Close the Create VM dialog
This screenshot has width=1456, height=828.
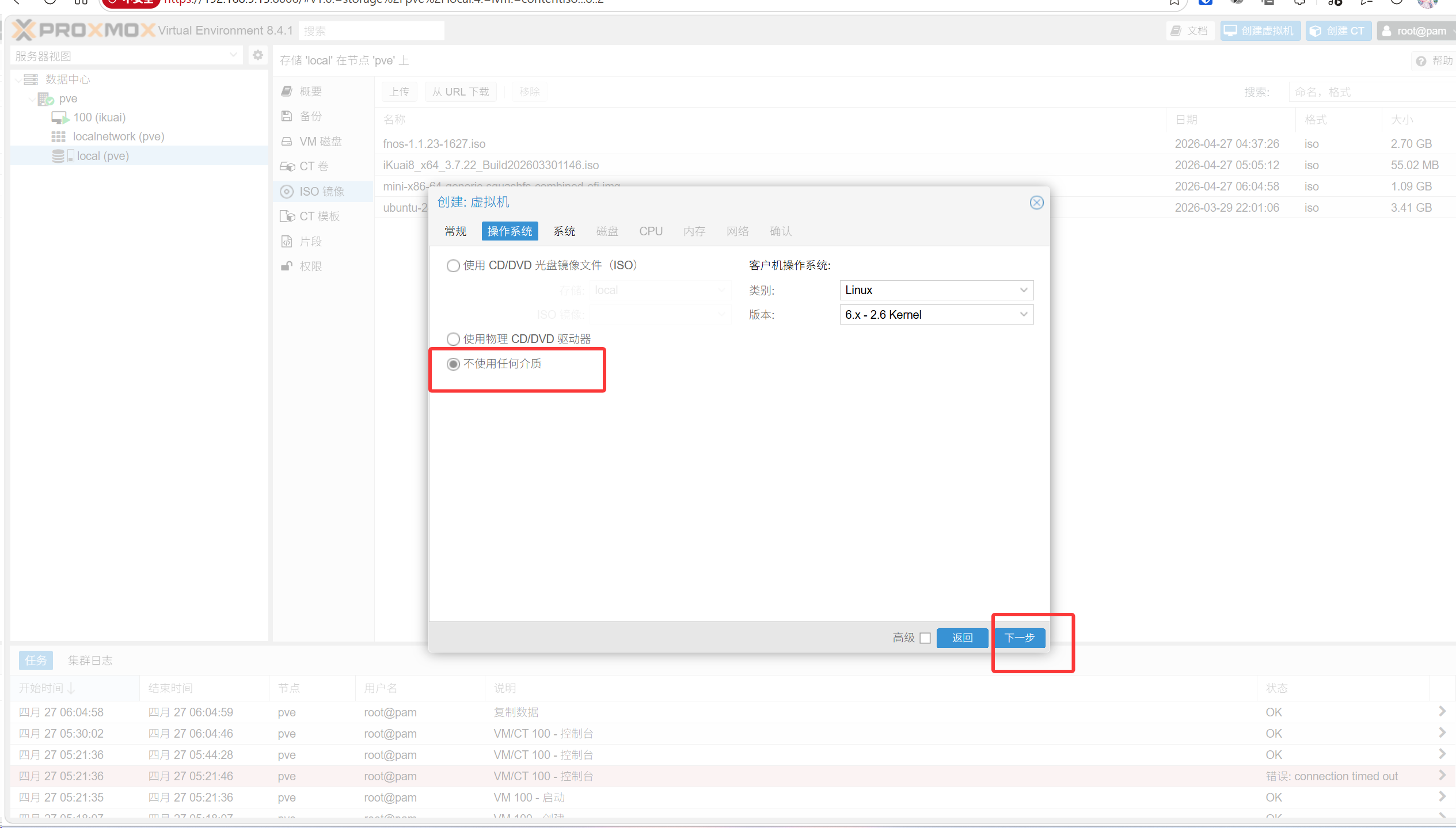(1036, 203)
